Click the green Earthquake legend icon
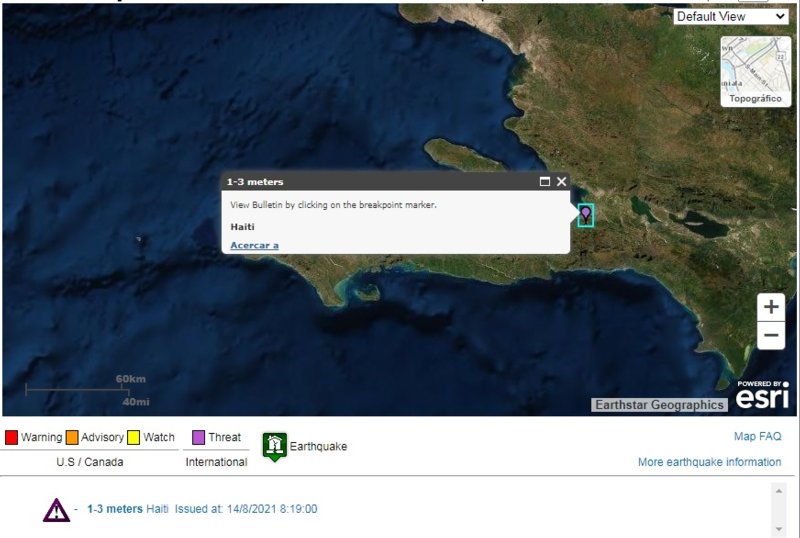Image resolution: width=800 pixels, height=538 pixels. (x=274, y=446)
